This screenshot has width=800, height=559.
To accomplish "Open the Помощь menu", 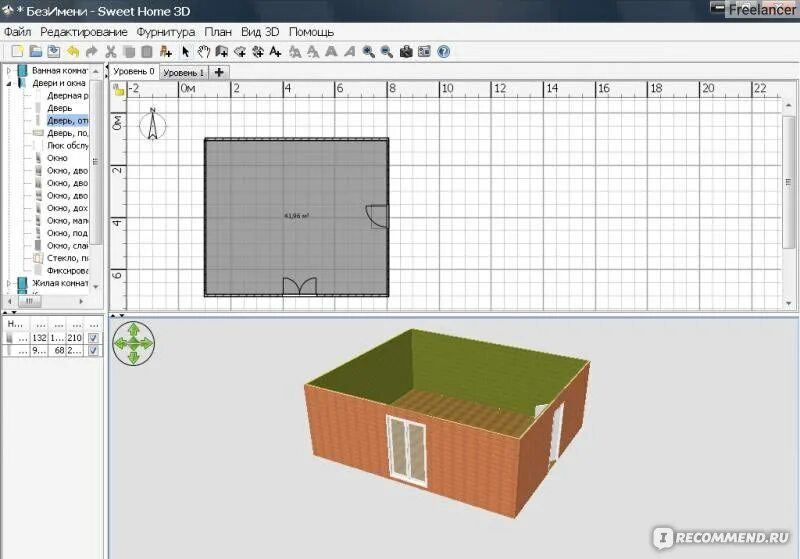I will 311,32.
